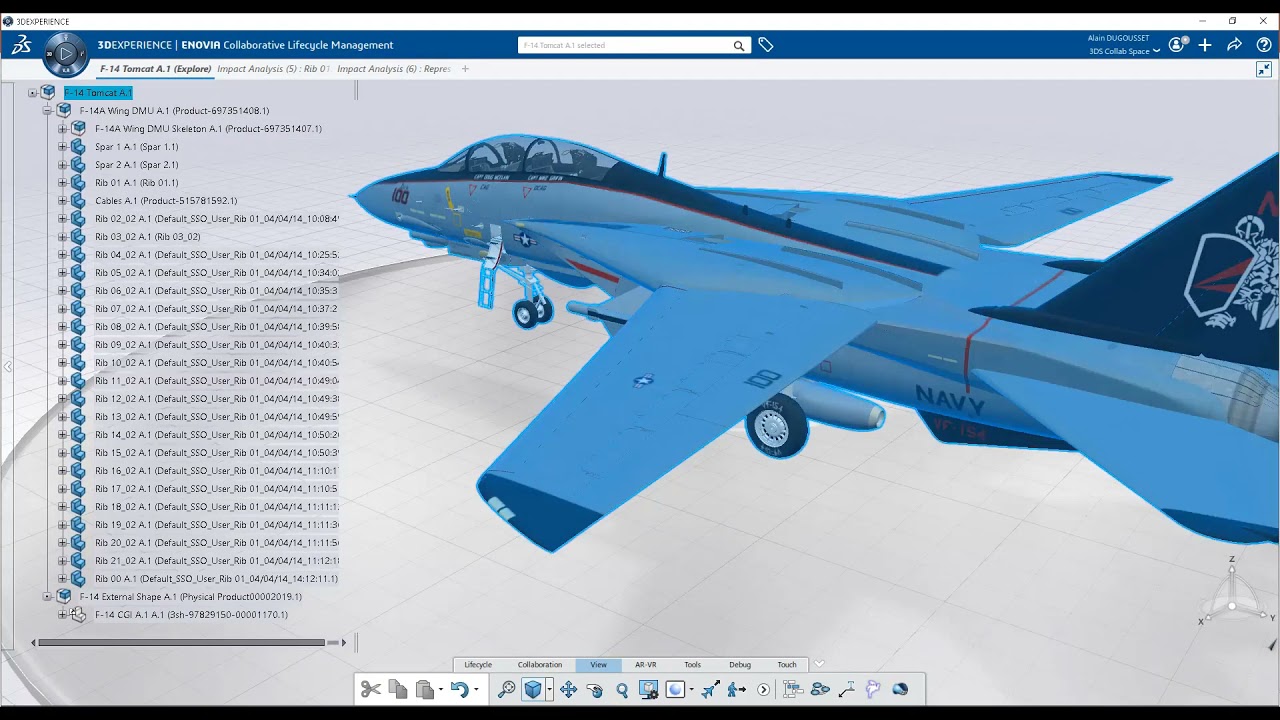Collapse the action bar with chevron

(x=819, y=664)
